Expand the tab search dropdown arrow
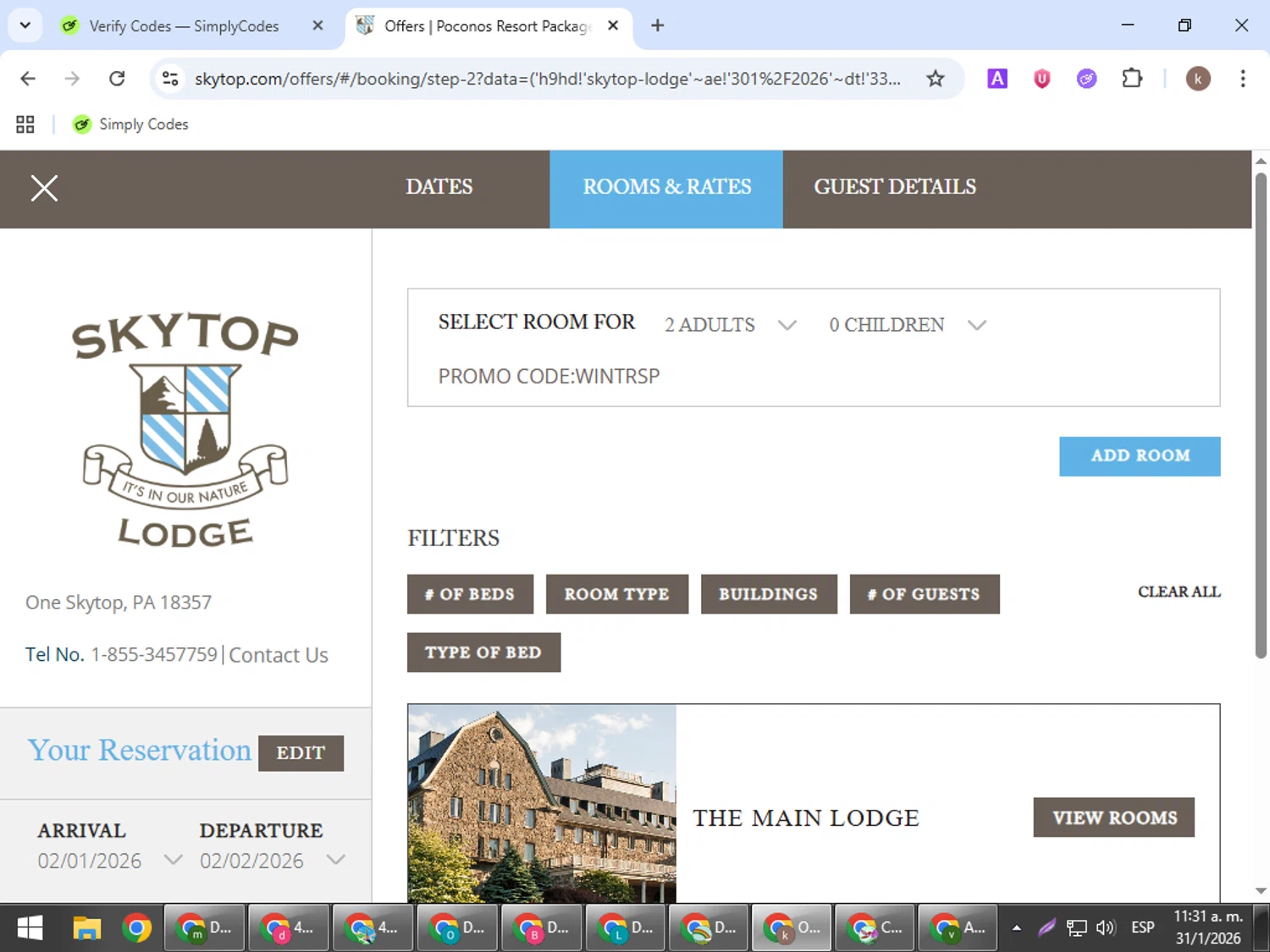Viewport: 1270px width, 952px height. pos(25,25)
